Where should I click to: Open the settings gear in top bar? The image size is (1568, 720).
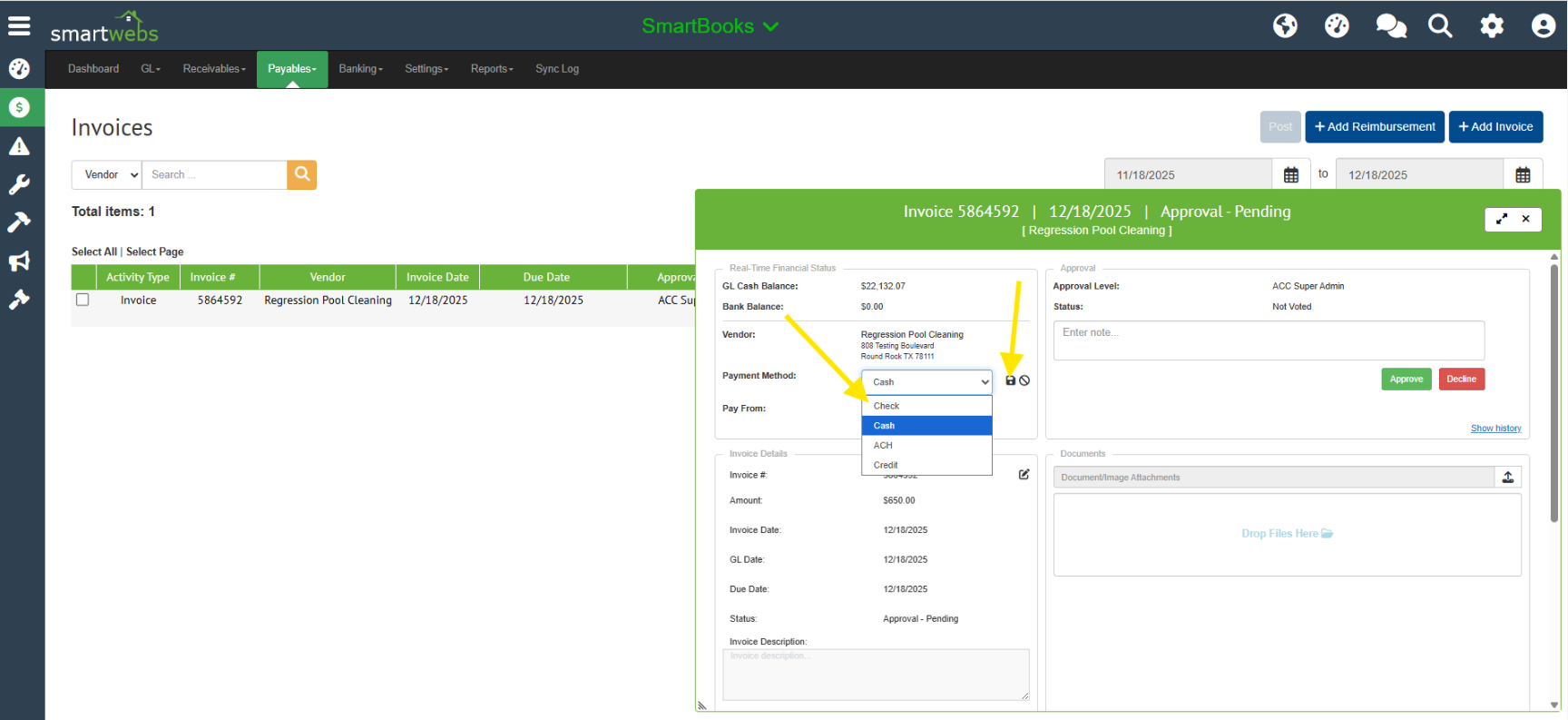click(1491, 25)
